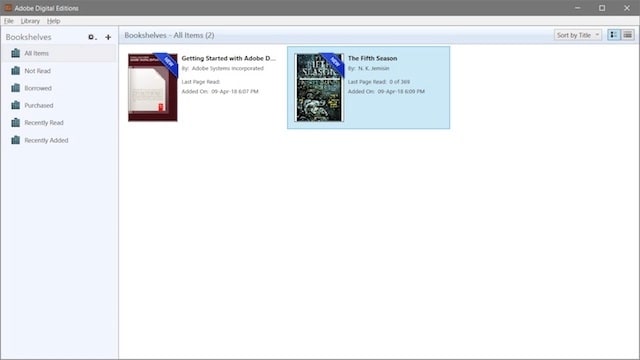
Task: Click author text 'Adobe Systems Incorporated'
Action: [x=228, y=68]
